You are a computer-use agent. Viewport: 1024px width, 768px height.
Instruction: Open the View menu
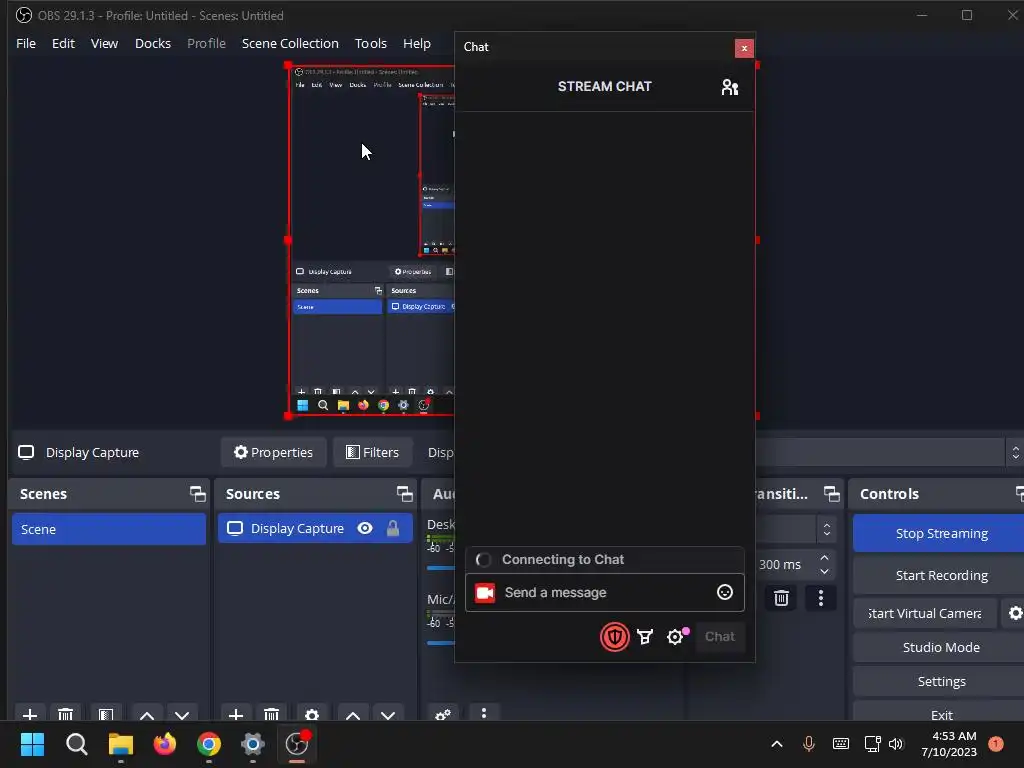[x=104, y=43]
